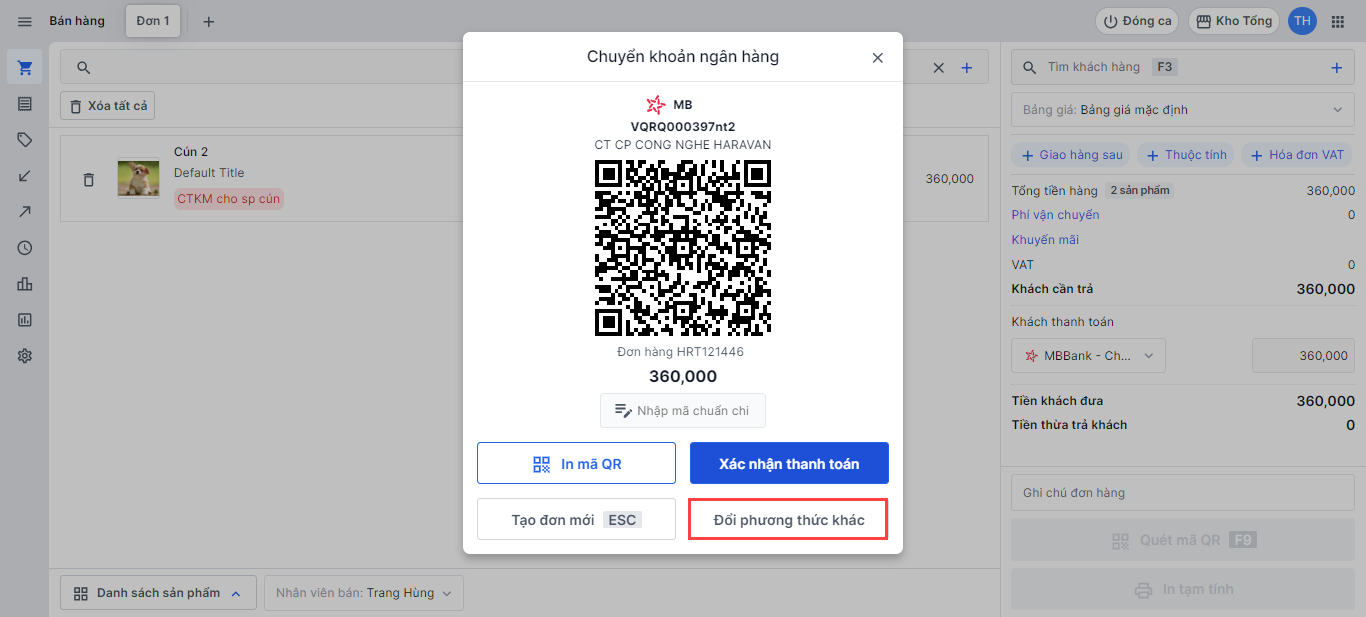Delete the Cún 2 item with trash icon

click(88, 180)
